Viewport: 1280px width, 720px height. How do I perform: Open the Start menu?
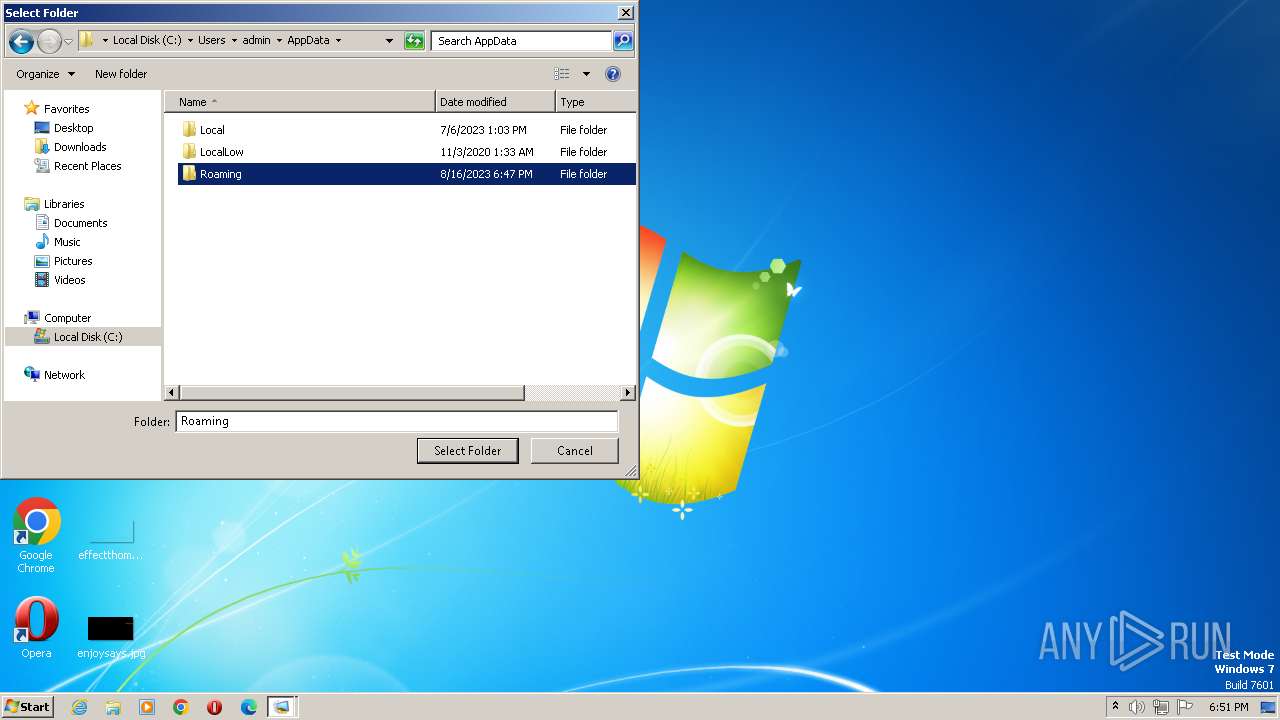coord(27,707)
